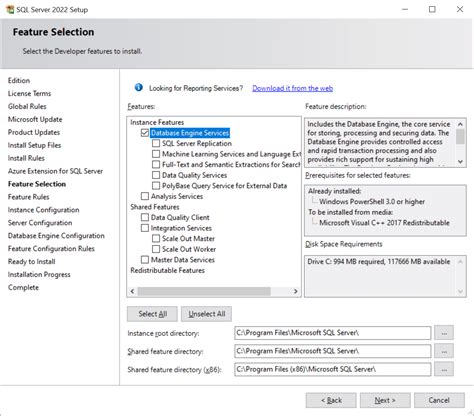Click the Drive C: disk space text

point(379,262)
